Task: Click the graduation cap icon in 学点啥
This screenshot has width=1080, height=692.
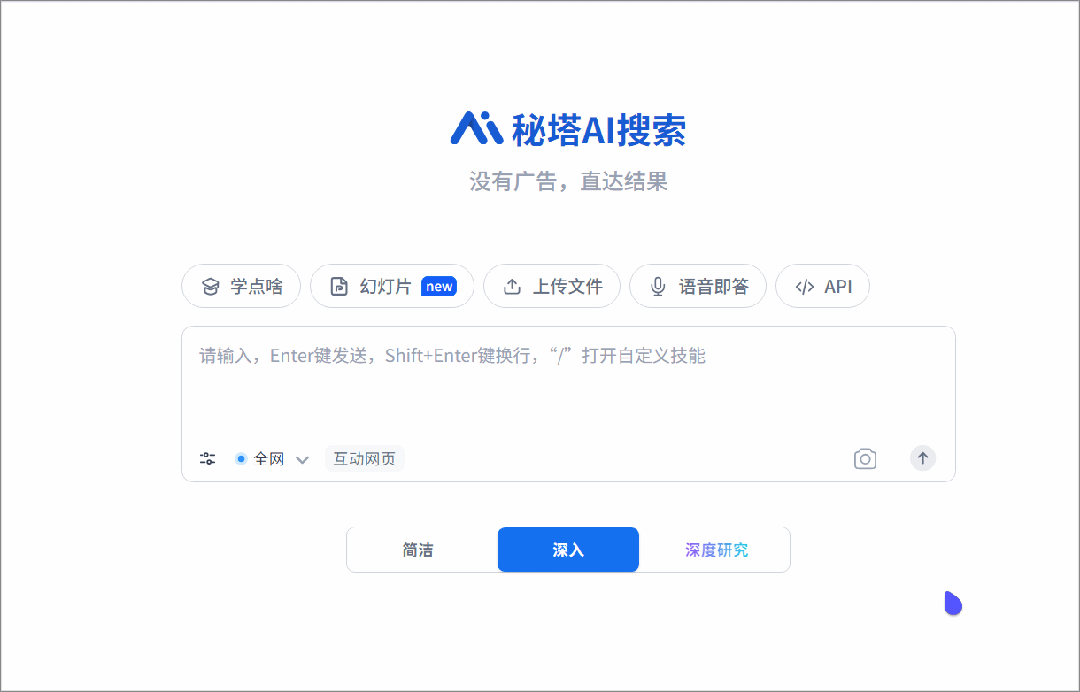Action: (x=210, y=286)
